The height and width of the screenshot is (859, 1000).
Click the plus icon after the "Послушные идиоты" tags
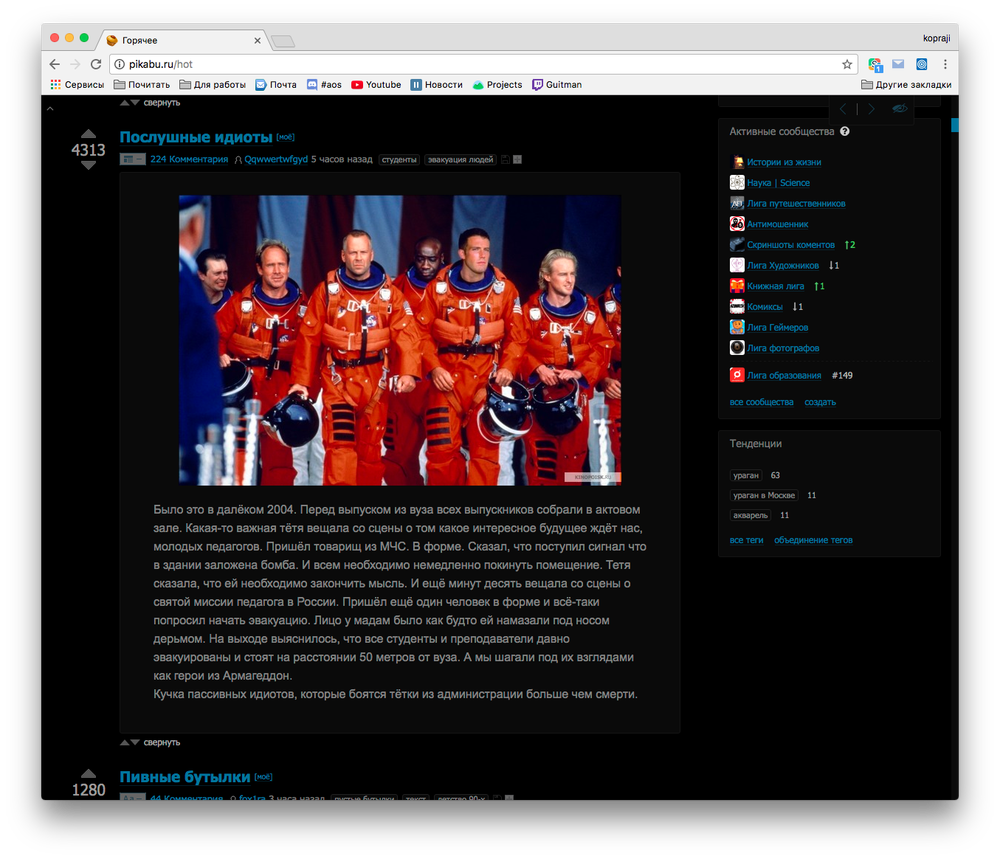coord(518,159)
